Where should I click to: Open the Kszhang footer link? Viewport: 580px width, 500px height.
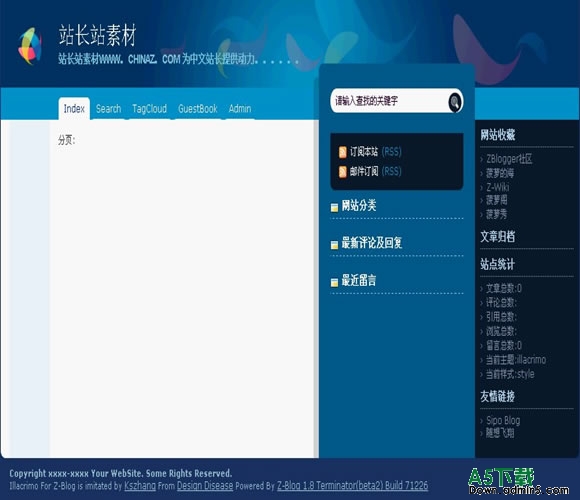140,486
